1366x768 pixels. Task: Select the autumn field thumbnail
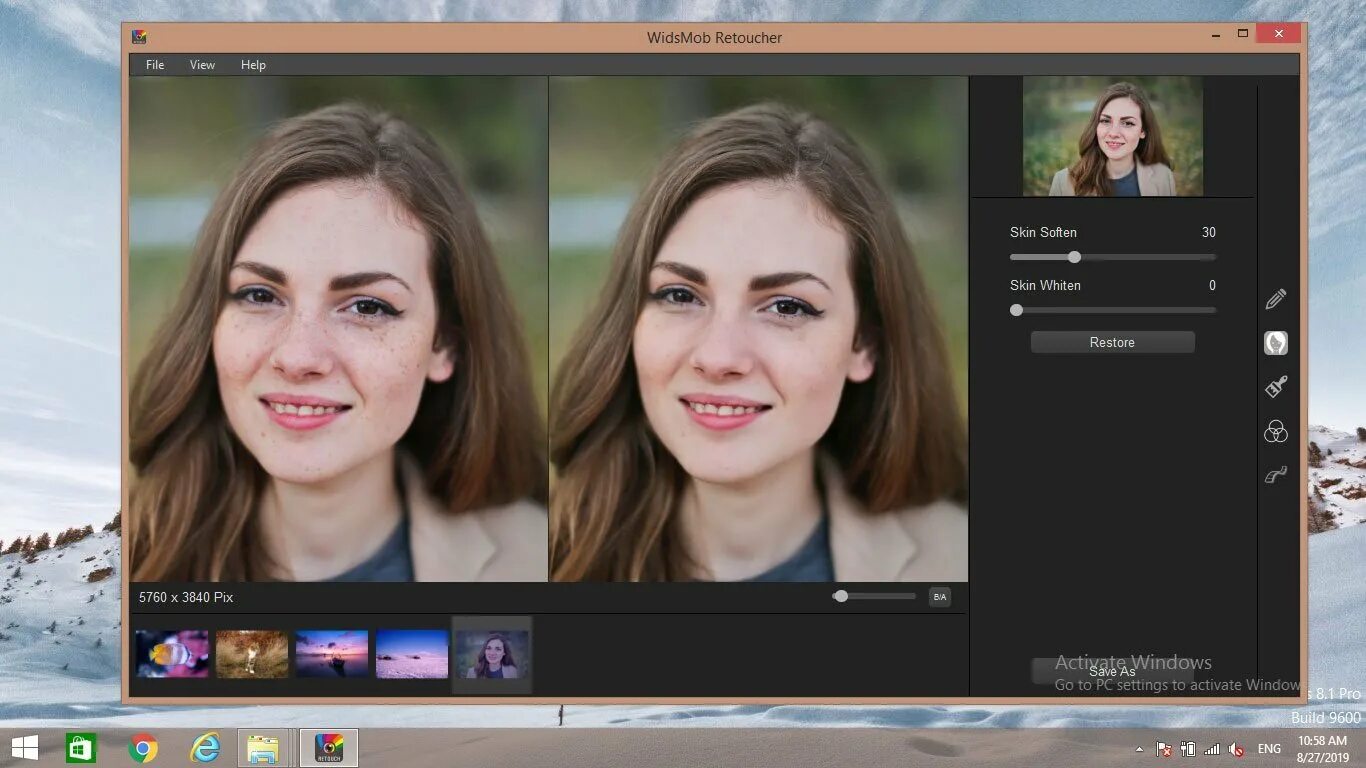[x=252, y=654]
